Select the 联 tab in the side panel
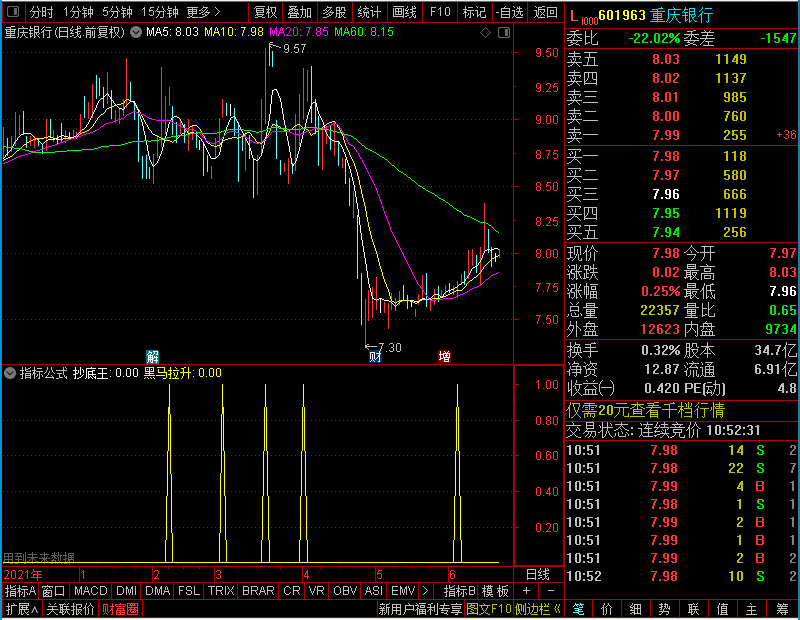The width and height of the screenshot is (800, 620). [693, 609]
